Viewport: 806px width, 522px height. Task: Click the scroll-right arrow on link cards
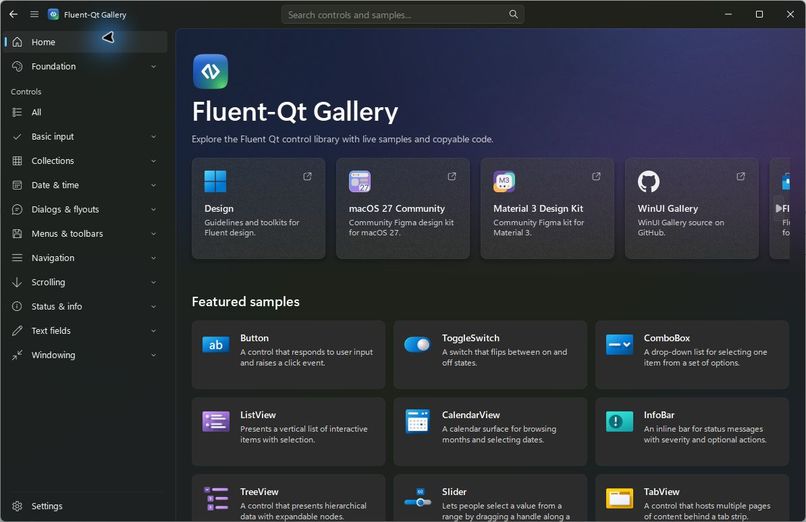pyautogui.click(x=779, y=208)
